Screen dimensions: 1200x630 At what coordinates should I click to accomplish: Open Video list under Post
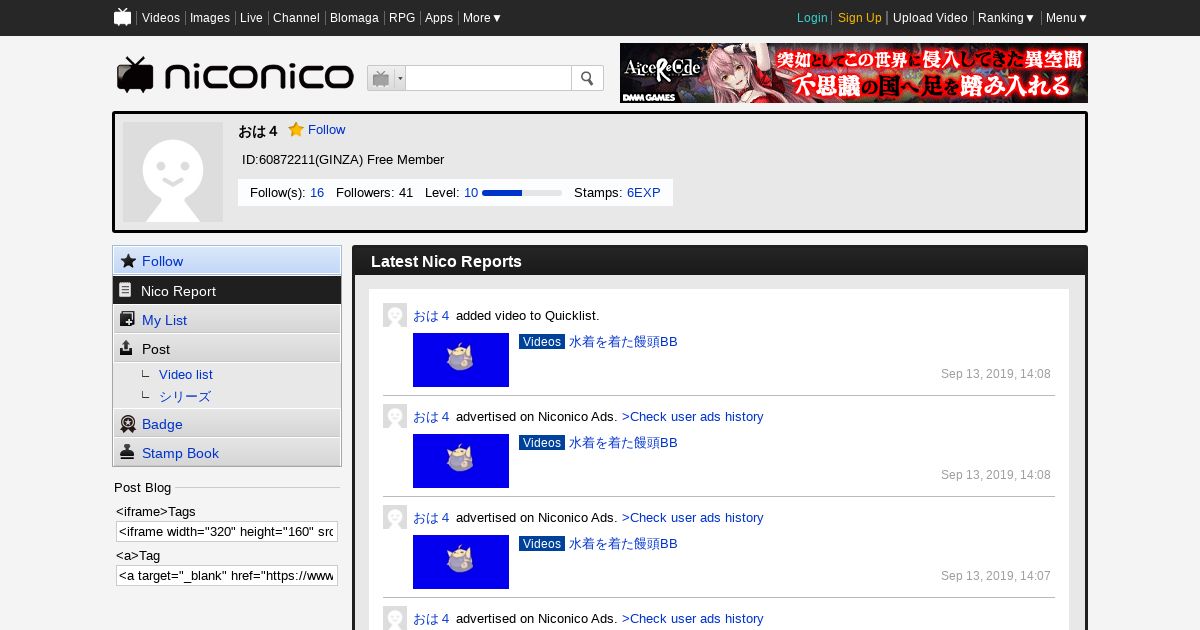[x=186, y=374]
